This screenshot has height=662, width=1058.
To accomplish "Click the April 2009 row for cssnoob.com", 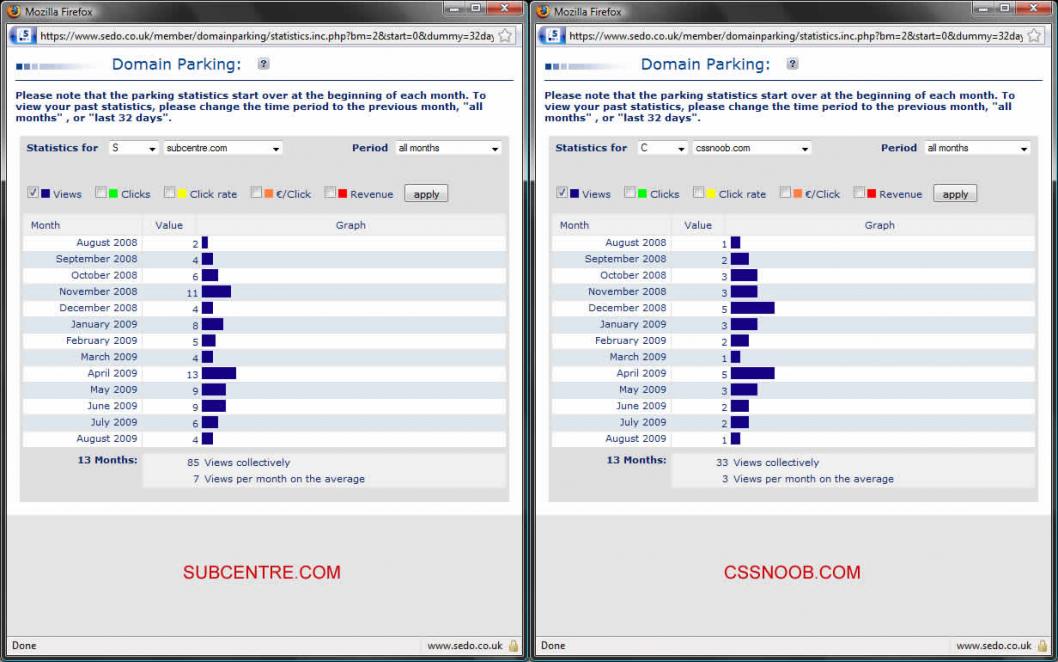I will [x=794, y=373].
